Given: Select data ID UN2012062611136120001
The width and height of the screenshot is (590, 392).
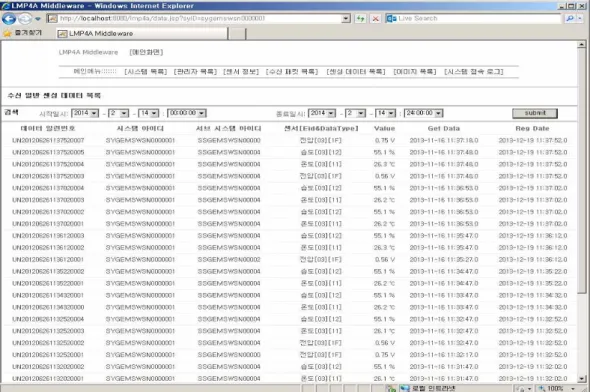Looking at the screenshot, I should tap(48, 260).
